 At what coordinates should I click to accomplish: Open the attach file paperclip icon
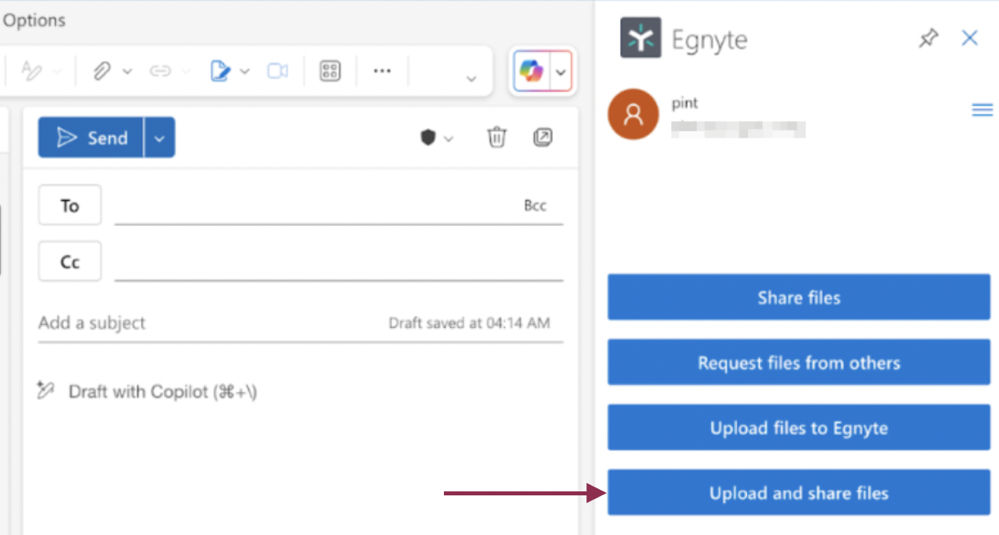pyautogui.click(x=102, y=71)
